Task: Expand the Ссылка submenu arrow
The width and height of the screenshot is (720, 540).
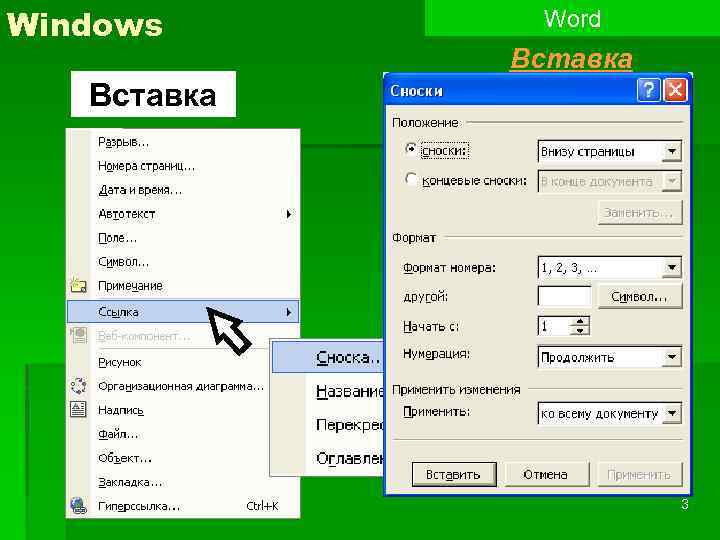Action: [288, 312]
